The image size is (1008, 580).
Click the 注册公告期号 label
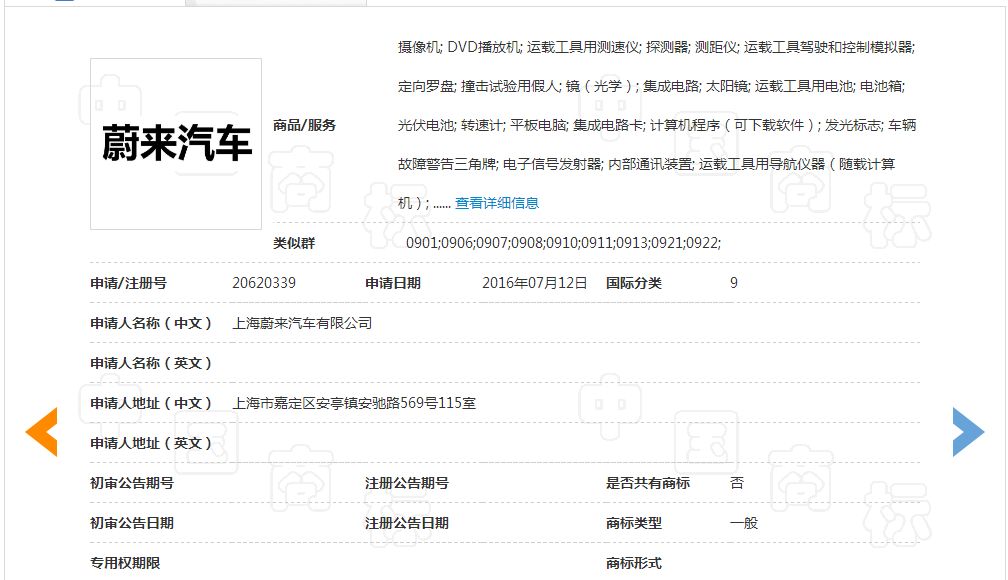click(407, 483)
